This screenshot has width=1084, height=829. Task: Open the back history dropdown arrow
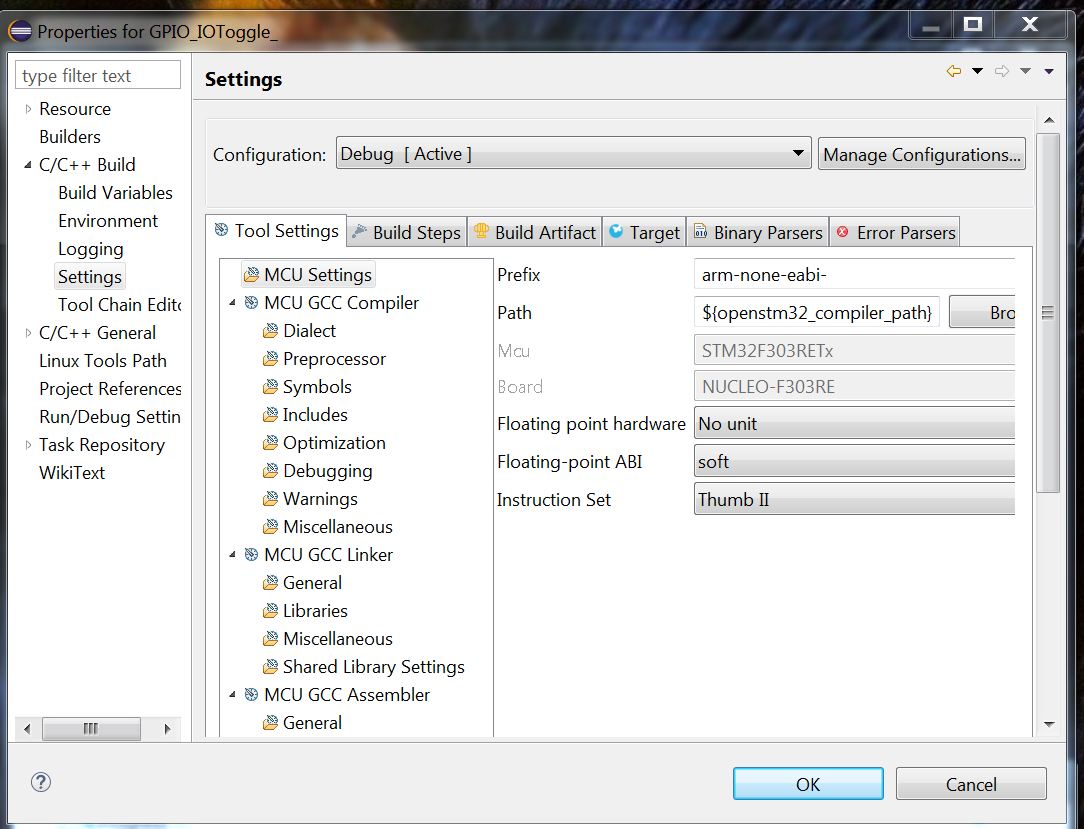point(978,71)
